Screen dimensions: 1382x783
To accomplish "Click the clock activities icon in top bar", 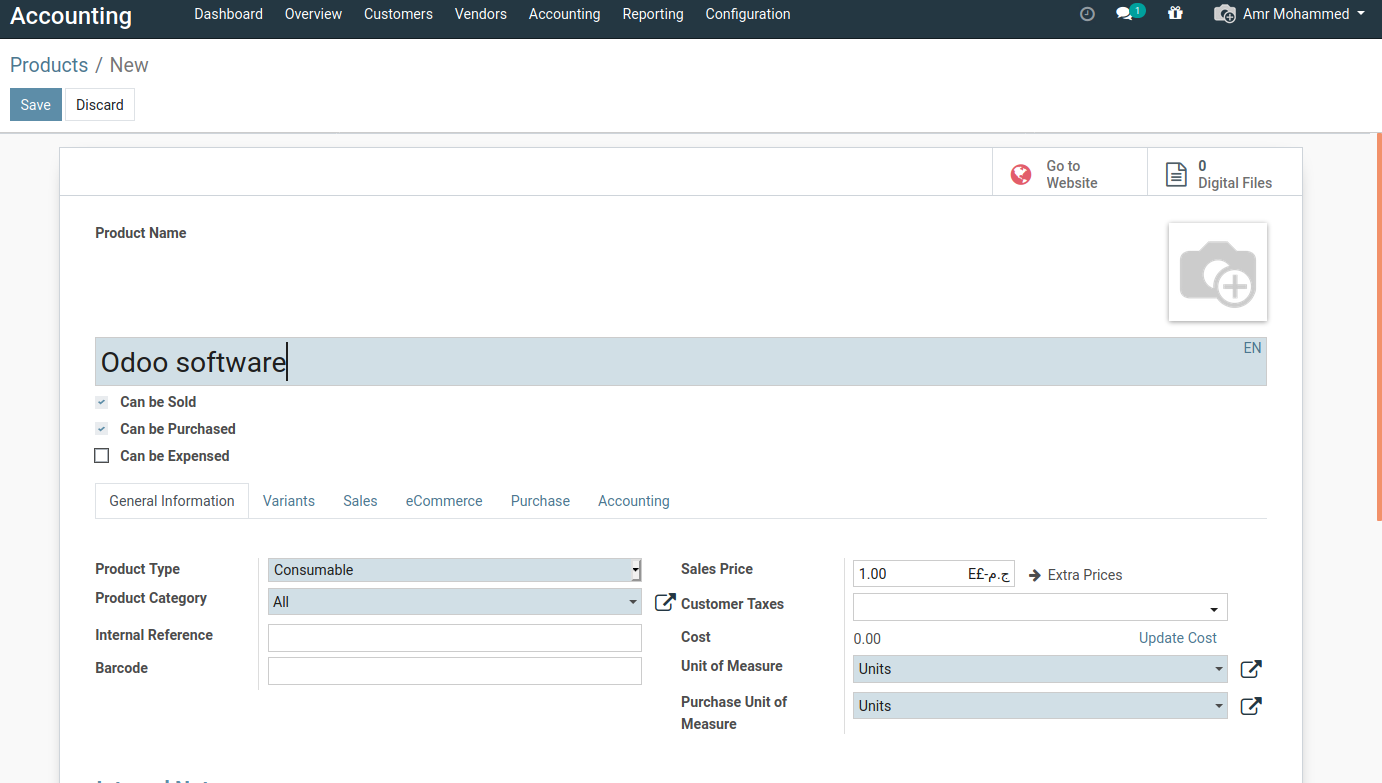I will pyautogui.click(x=1087, y=14).
